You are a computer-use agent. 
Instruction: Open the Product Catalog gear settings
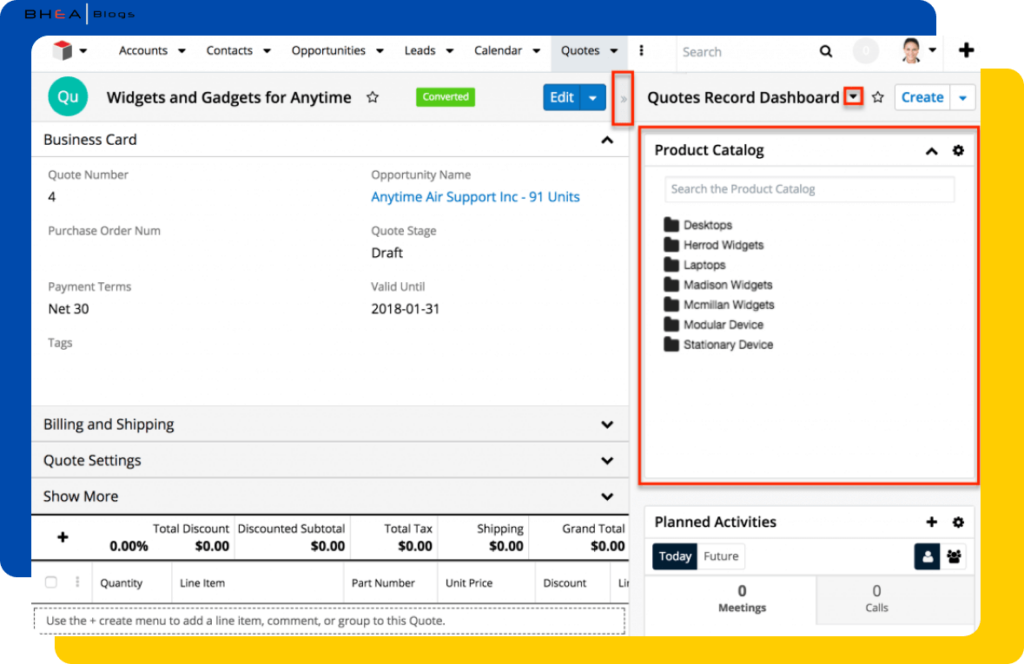pyautogui.click(x=958, y=150)
